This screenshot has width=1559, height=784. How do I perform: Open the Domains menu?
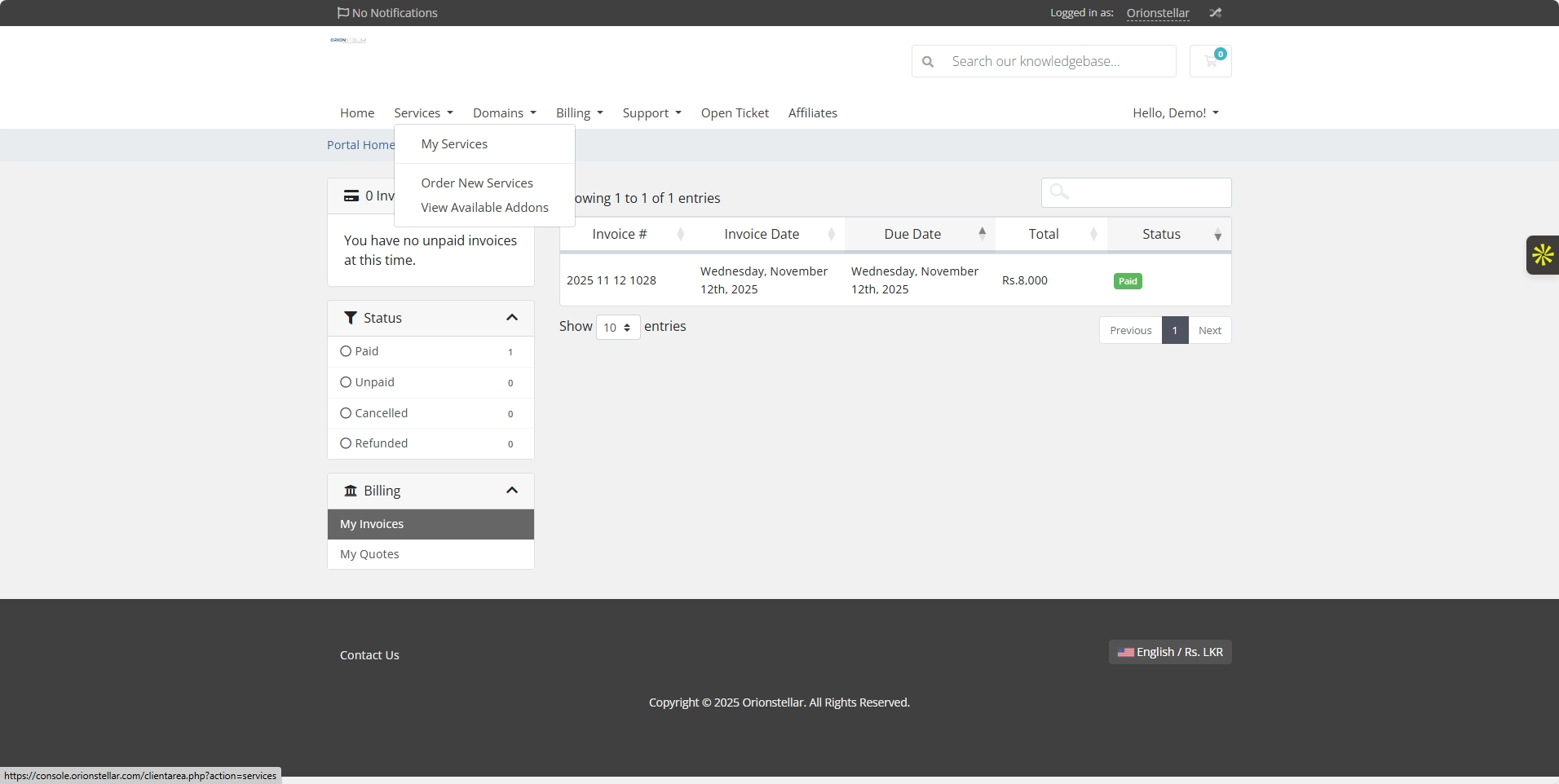point(504,113)
